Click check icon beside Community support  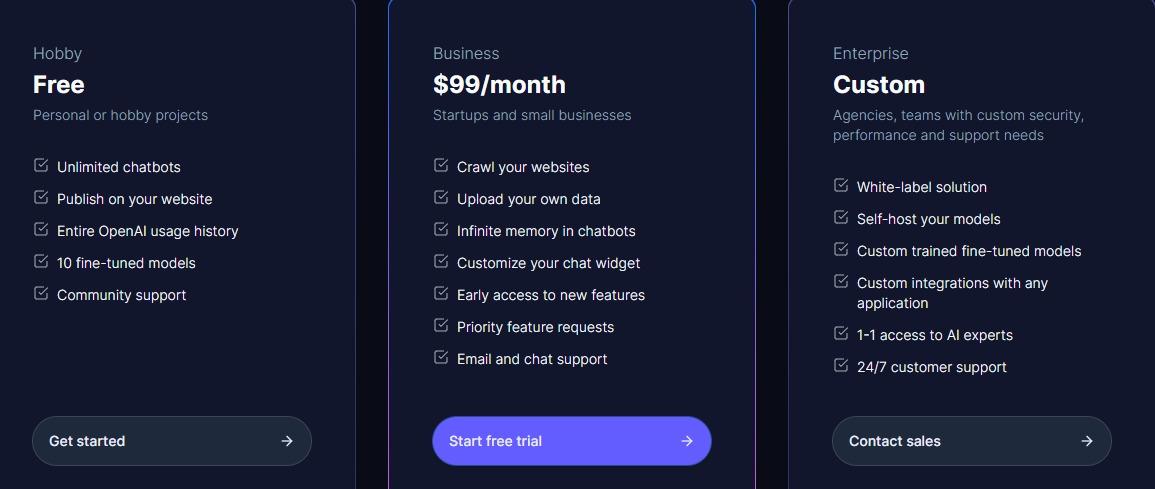coord(41,293)
